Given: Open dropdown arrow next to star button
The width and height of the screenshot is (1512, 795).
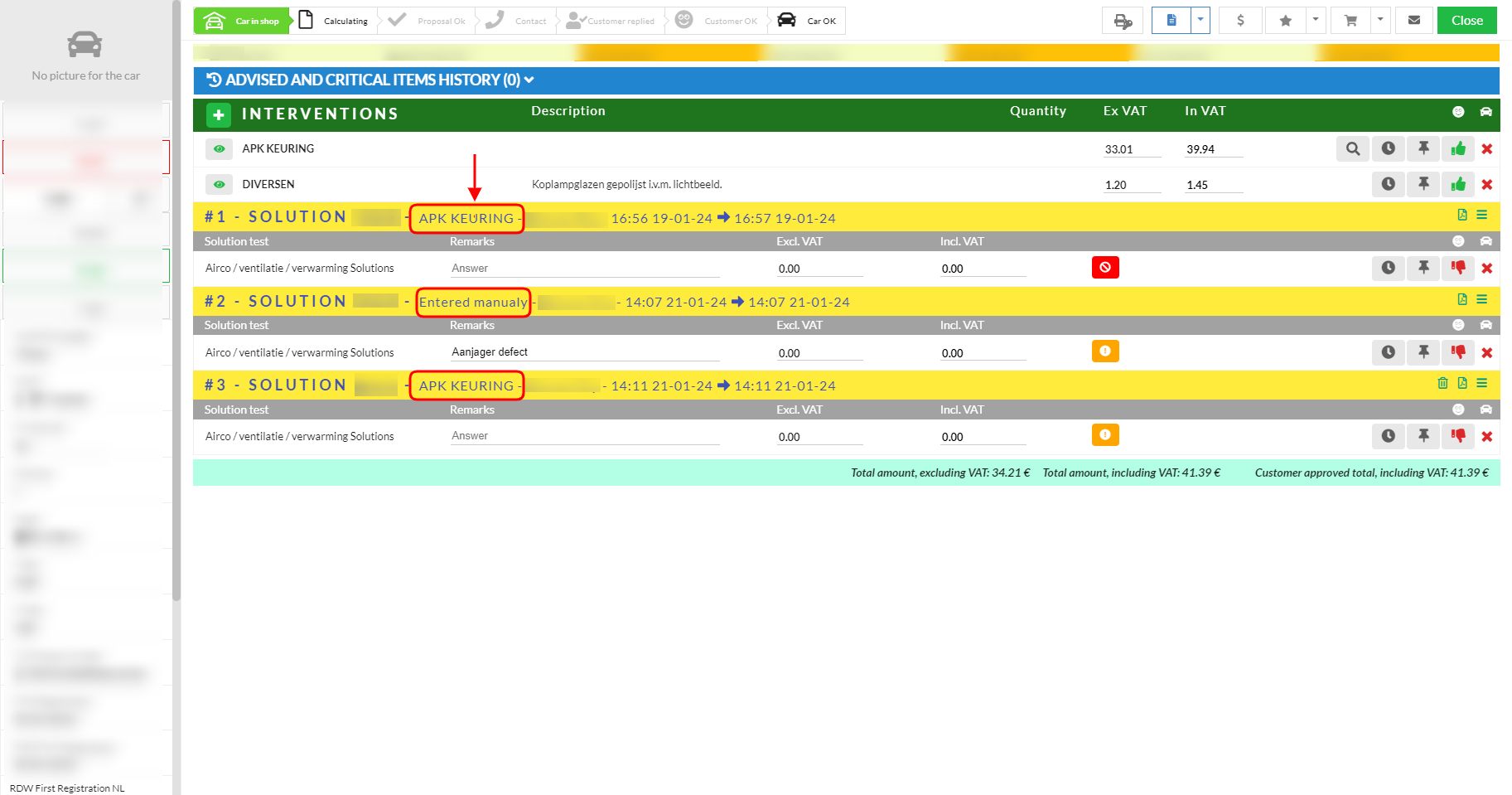Looking at the screenshot, I should pyautogui.click(x=1315, y=20).
